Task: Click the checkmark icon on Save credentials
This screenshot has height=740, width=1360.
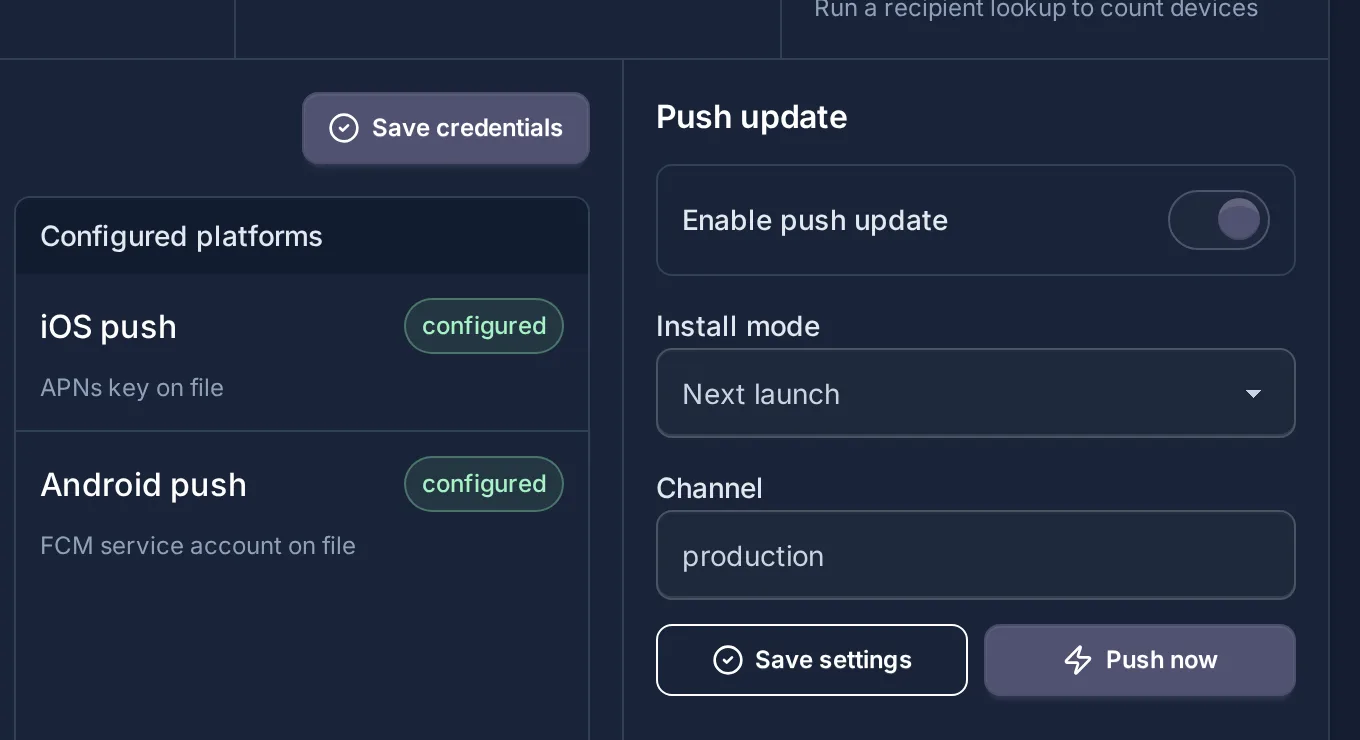Action: (344, 128)
